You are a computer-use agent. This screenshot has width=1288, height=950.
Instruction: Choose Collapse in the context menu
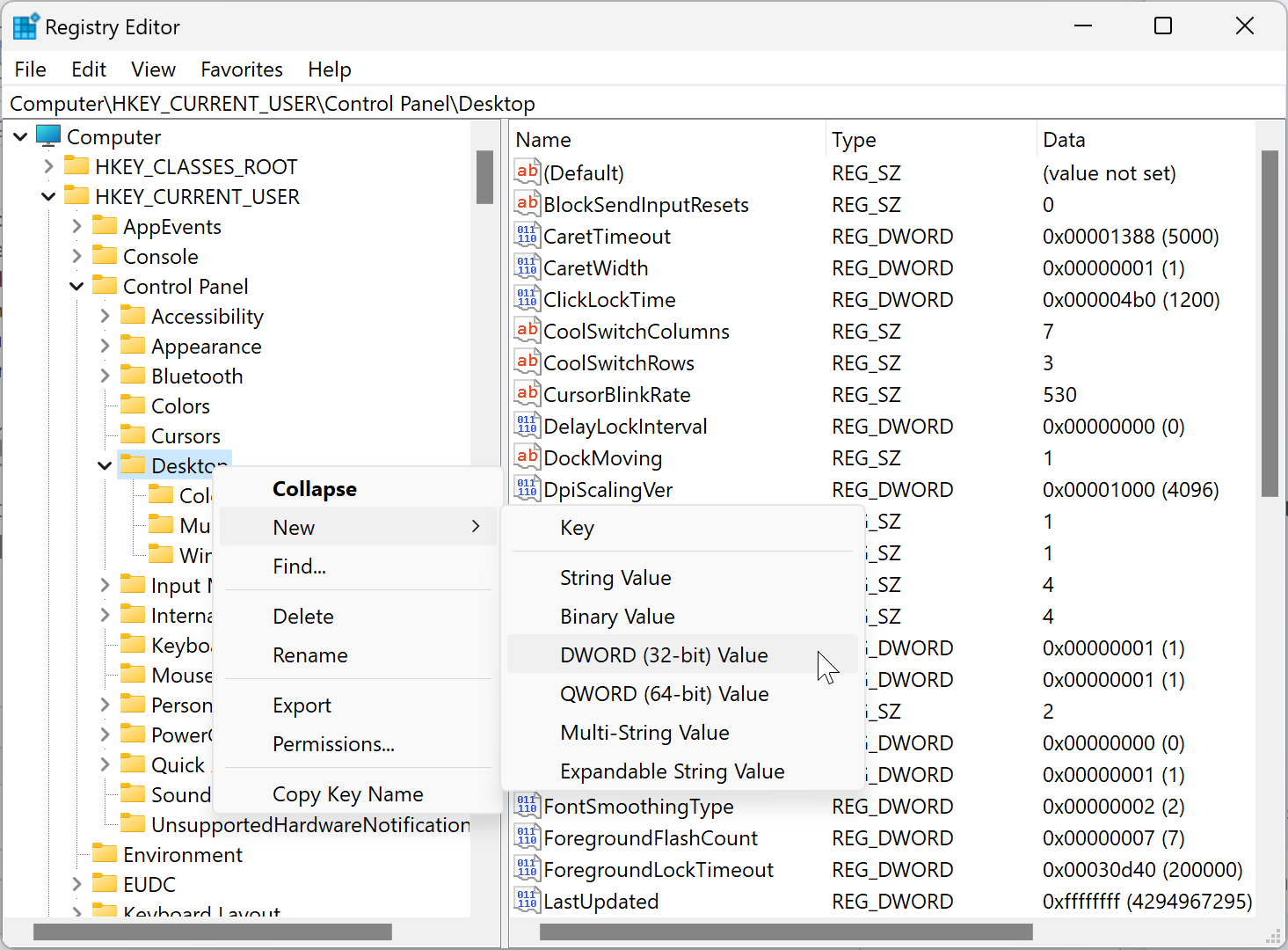358,489
